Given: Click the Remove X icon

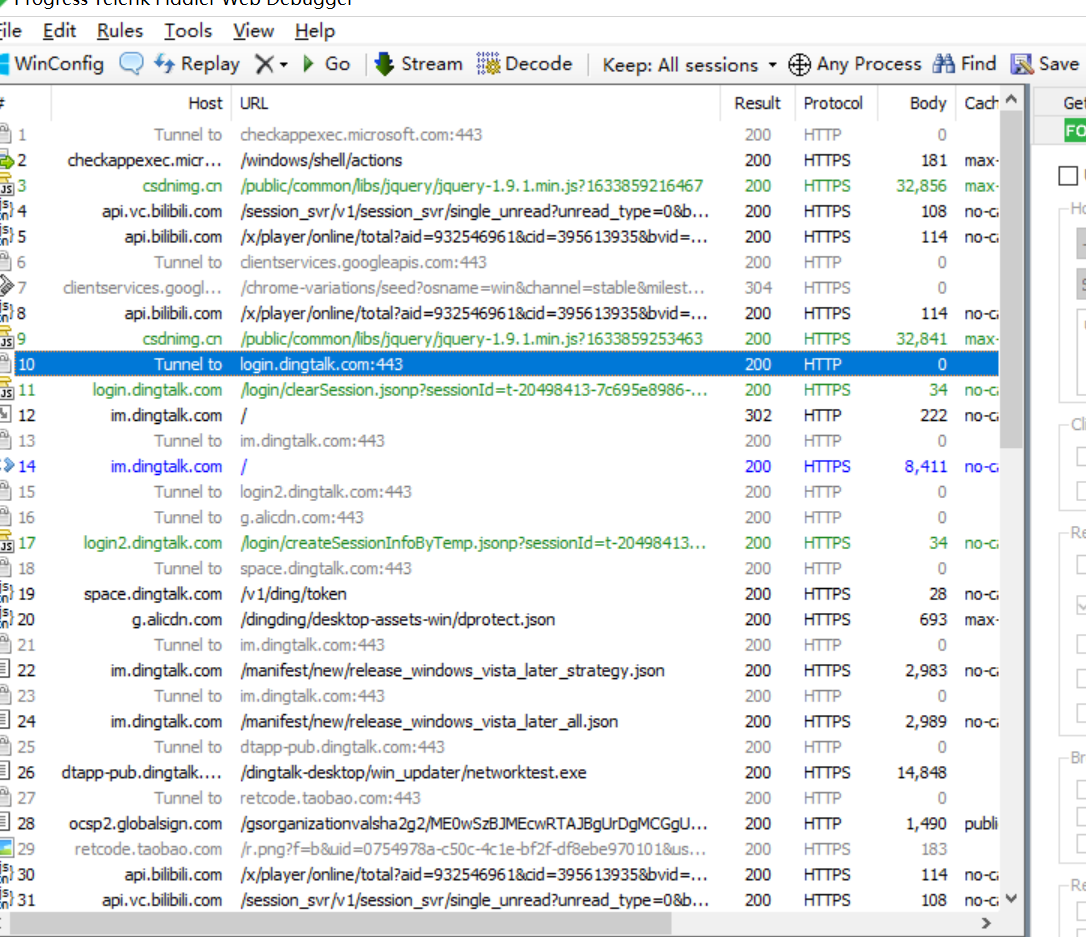Looking at the screenshot, I should point(264,64).
